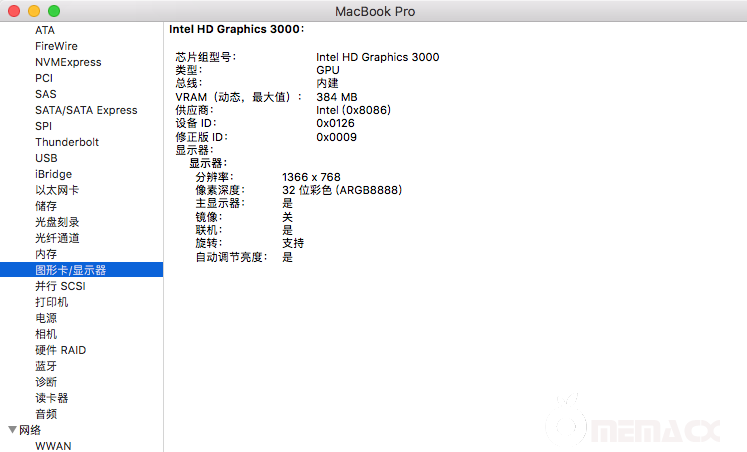
Task: Select ATA in the hardware sidebar
Action: click(x=45, y=30)
